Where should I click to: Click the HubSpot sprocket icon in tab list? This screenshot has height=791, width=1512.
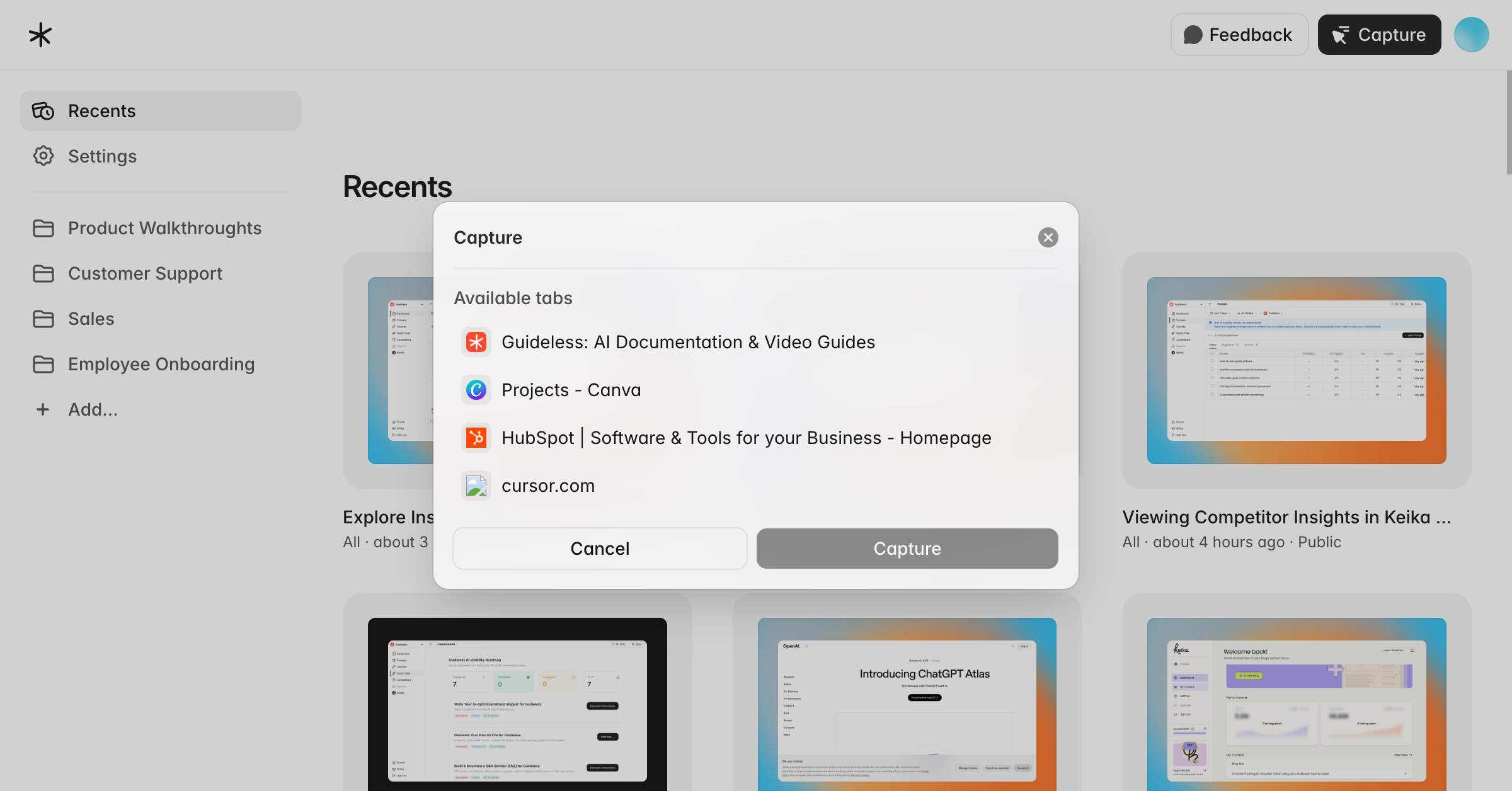click(476, 438)
